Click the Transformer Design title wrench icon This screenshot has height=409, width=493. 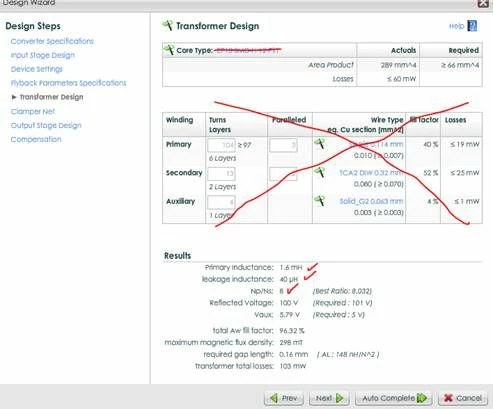(167, 25)
